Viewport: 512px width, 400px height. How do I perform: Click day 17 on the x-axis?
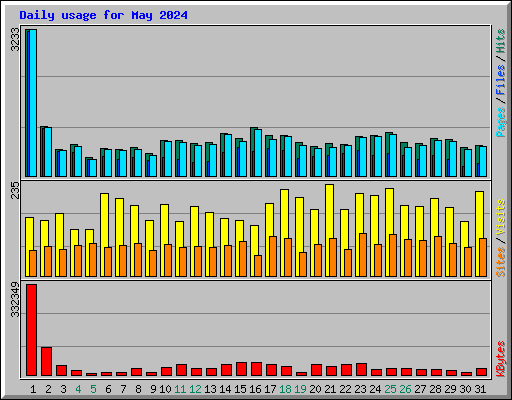pos(270,389)
